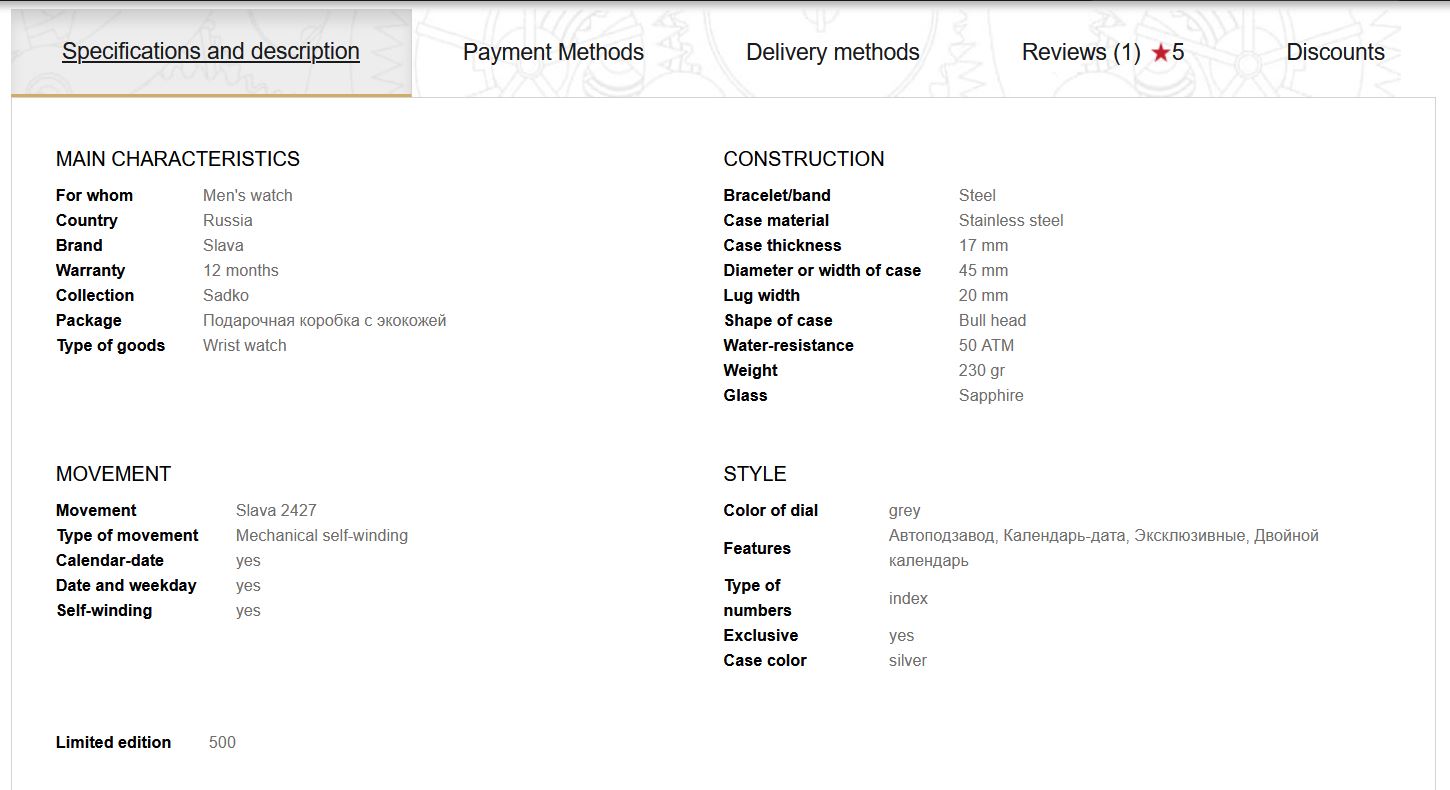Click the Slava brand value
The image size is (1450, 790).
pos(223,246)
